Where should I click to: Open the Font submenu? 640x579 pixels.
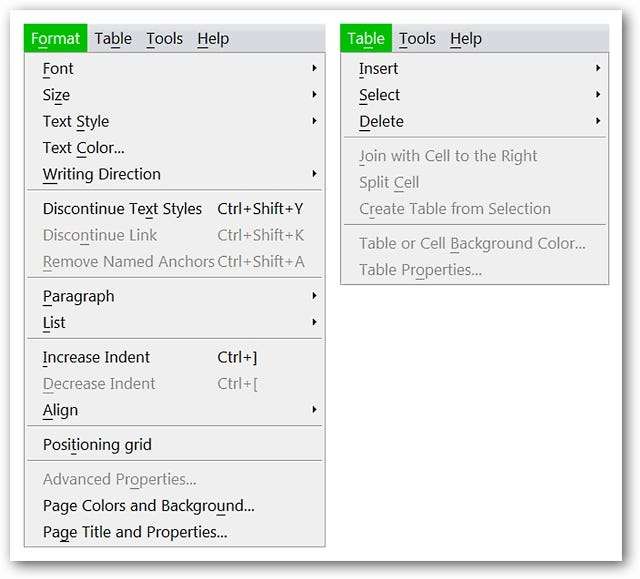click(x=58, y=69)
